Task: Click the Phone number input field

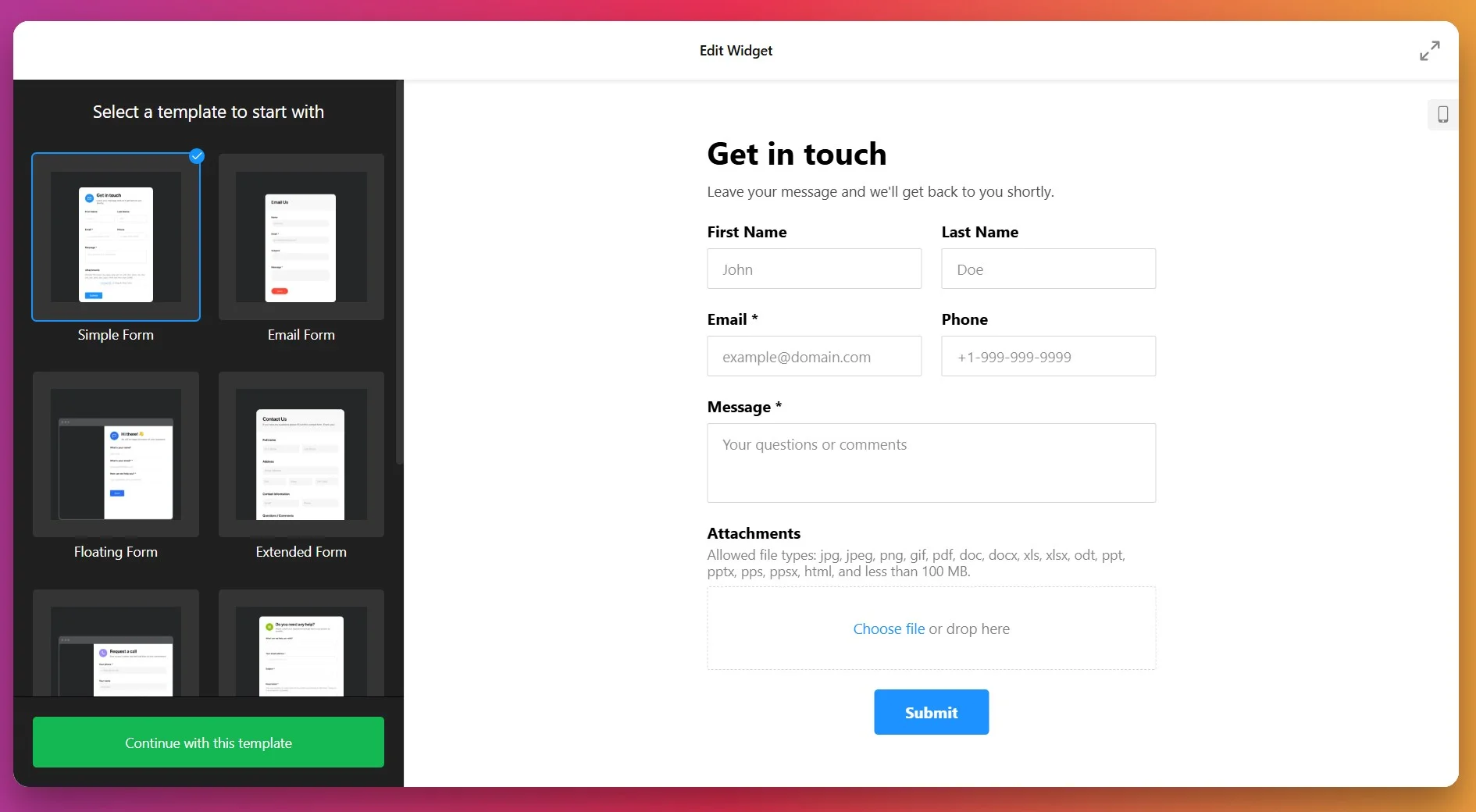Action: 1049,356
